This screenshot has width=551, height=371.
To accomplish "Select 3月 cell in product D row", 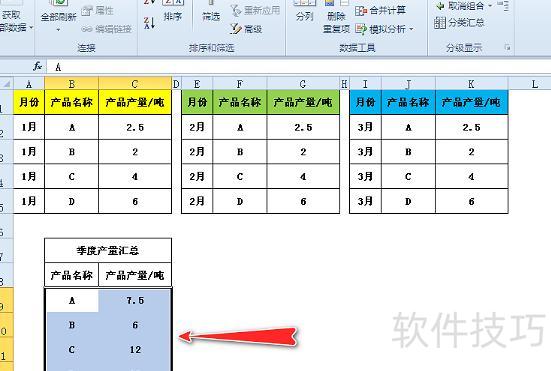I will tap(365, 201).
